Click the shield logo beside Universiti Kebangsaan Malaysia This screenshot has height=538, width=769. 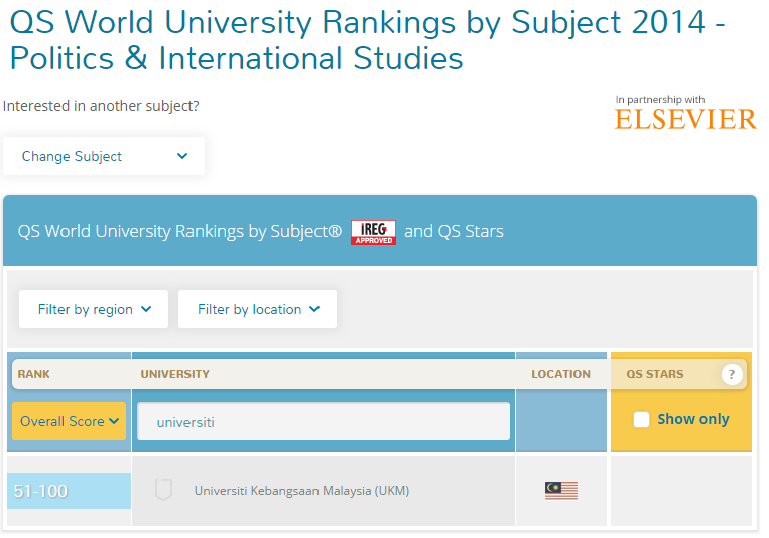coord(163,490)
